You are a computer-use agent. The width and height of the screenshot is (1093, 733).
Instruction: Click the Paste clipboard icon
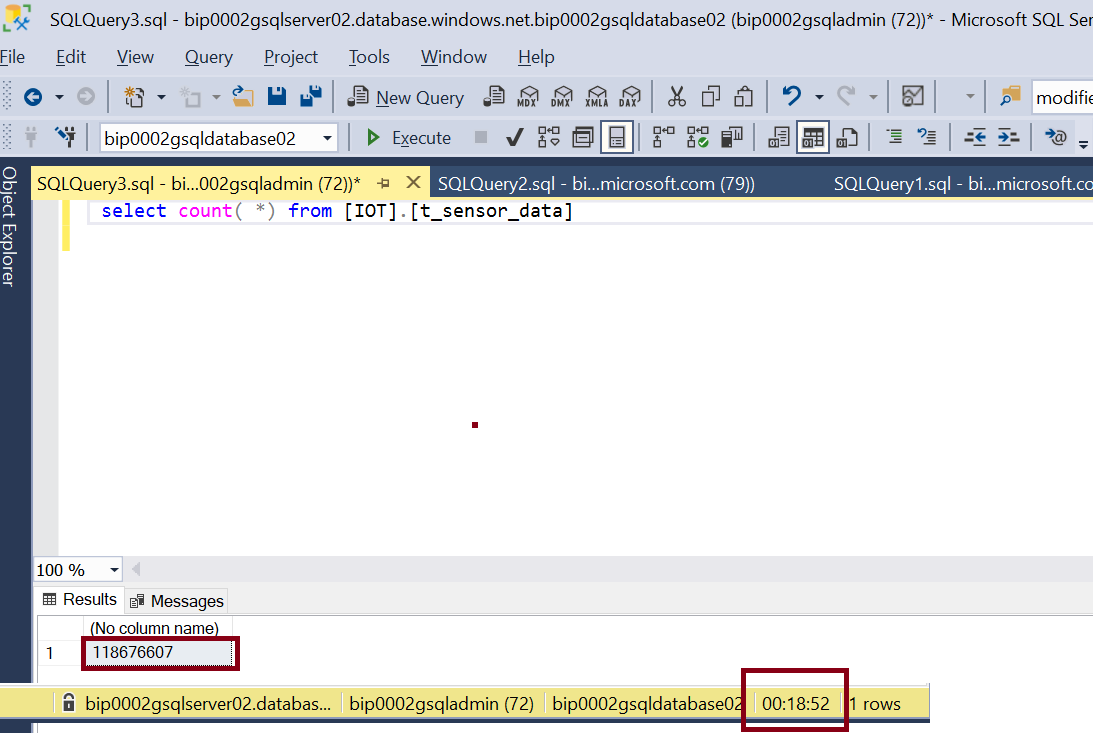tap(744, 97)
